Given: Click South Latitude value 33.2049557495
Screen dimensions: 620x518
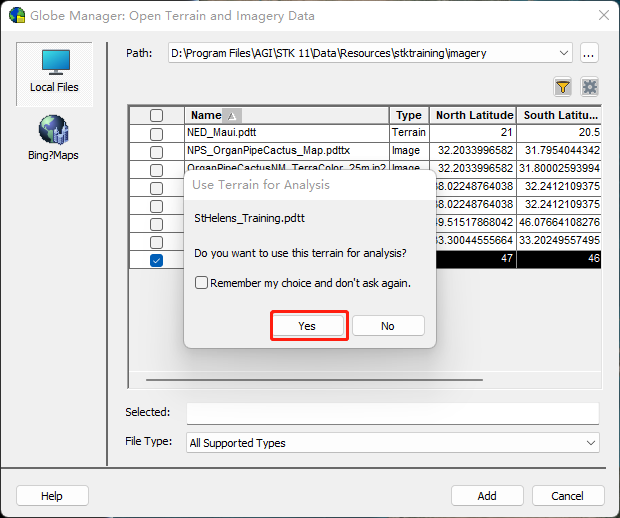Looking at the screenshot, I should point(560,240).
